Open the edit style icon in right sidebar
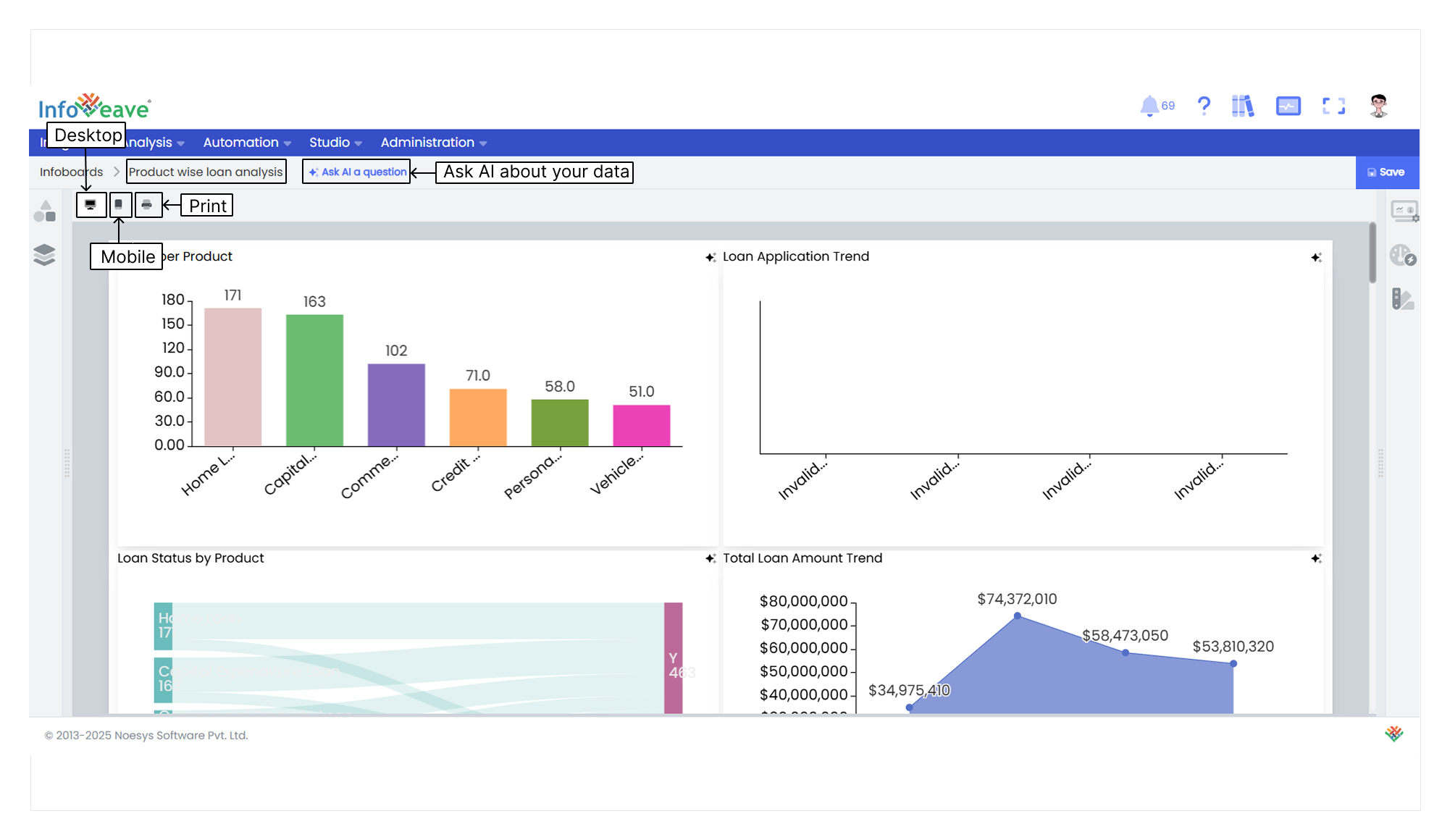Image resolution: width=1450 pixels, height=840 pixels. point(1402,298)
